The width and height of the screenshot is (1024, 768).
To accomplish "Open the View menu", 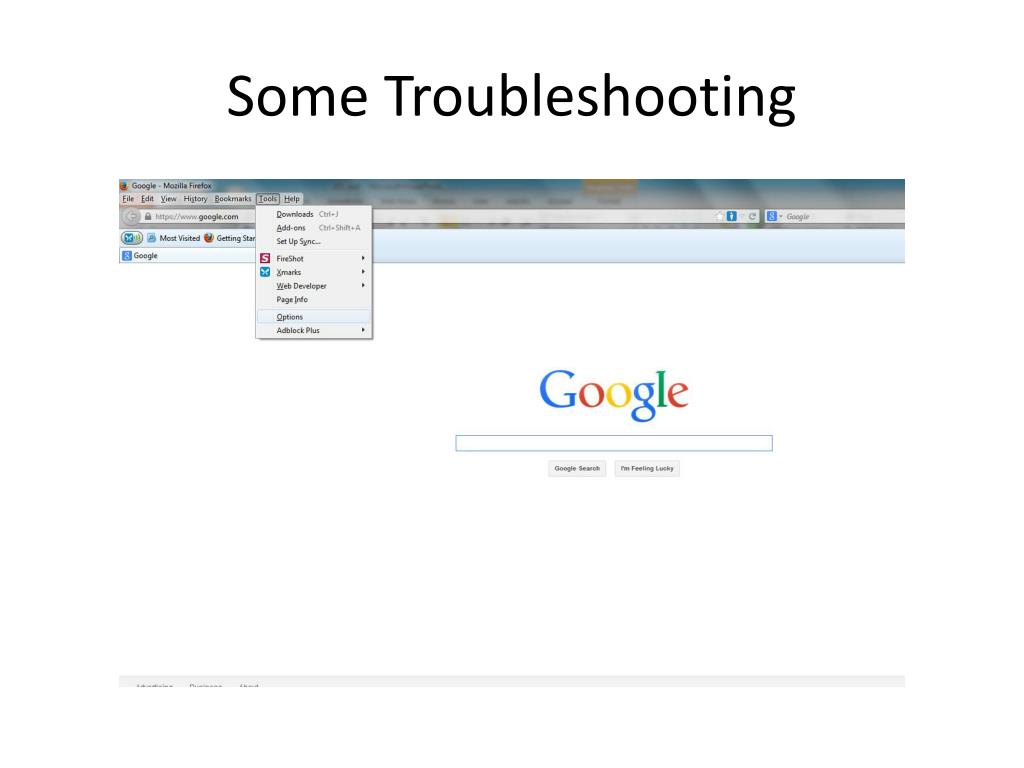I will click(x=168, y=199).
